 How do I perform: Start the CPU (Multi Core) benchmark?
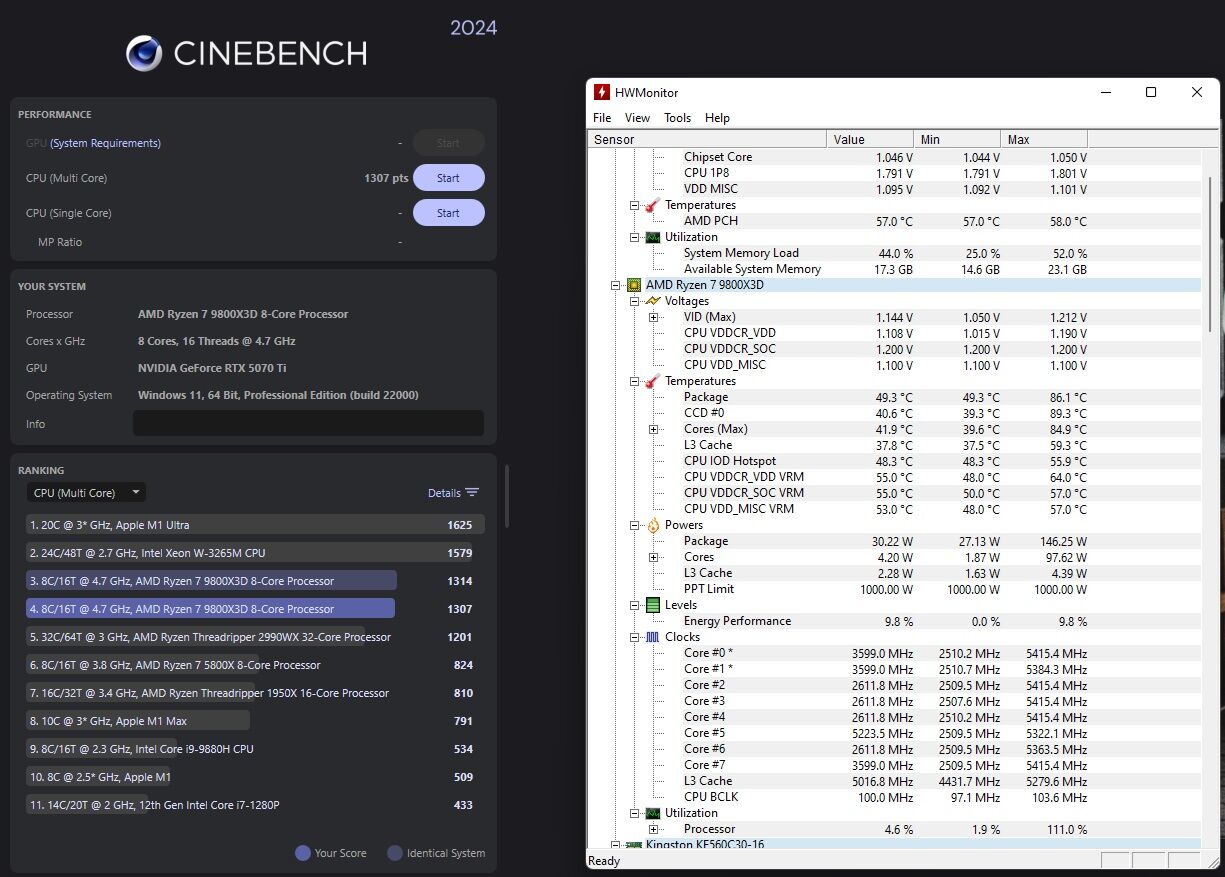coord(448,178)
